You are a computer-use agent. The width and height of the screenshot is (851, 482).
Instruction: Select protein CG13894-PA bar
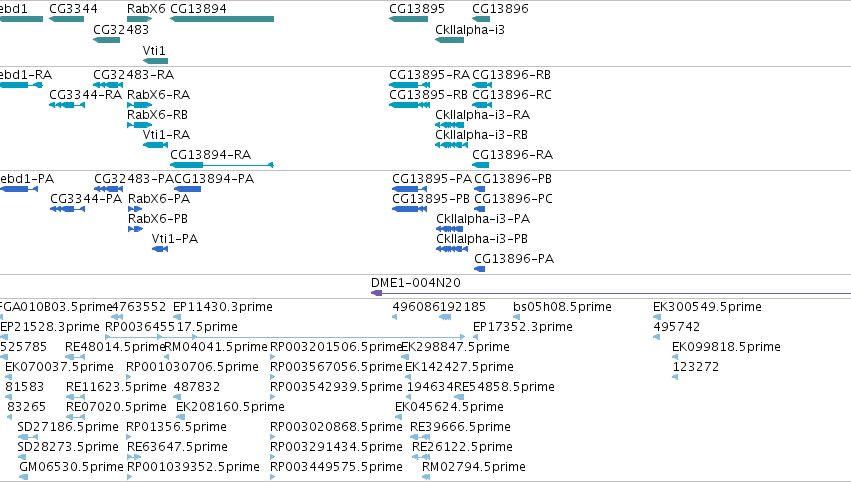point(187,189)
